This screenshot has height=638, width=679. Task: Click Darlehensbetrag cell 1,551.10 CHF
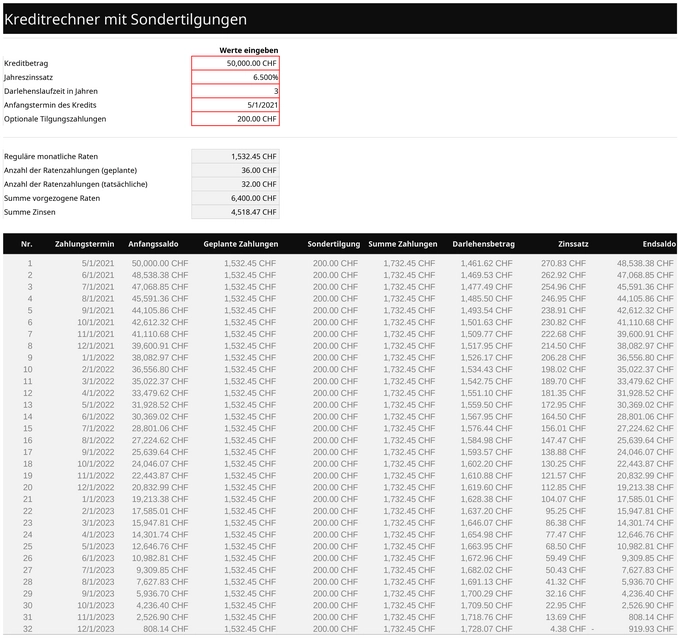pos(486,393)
